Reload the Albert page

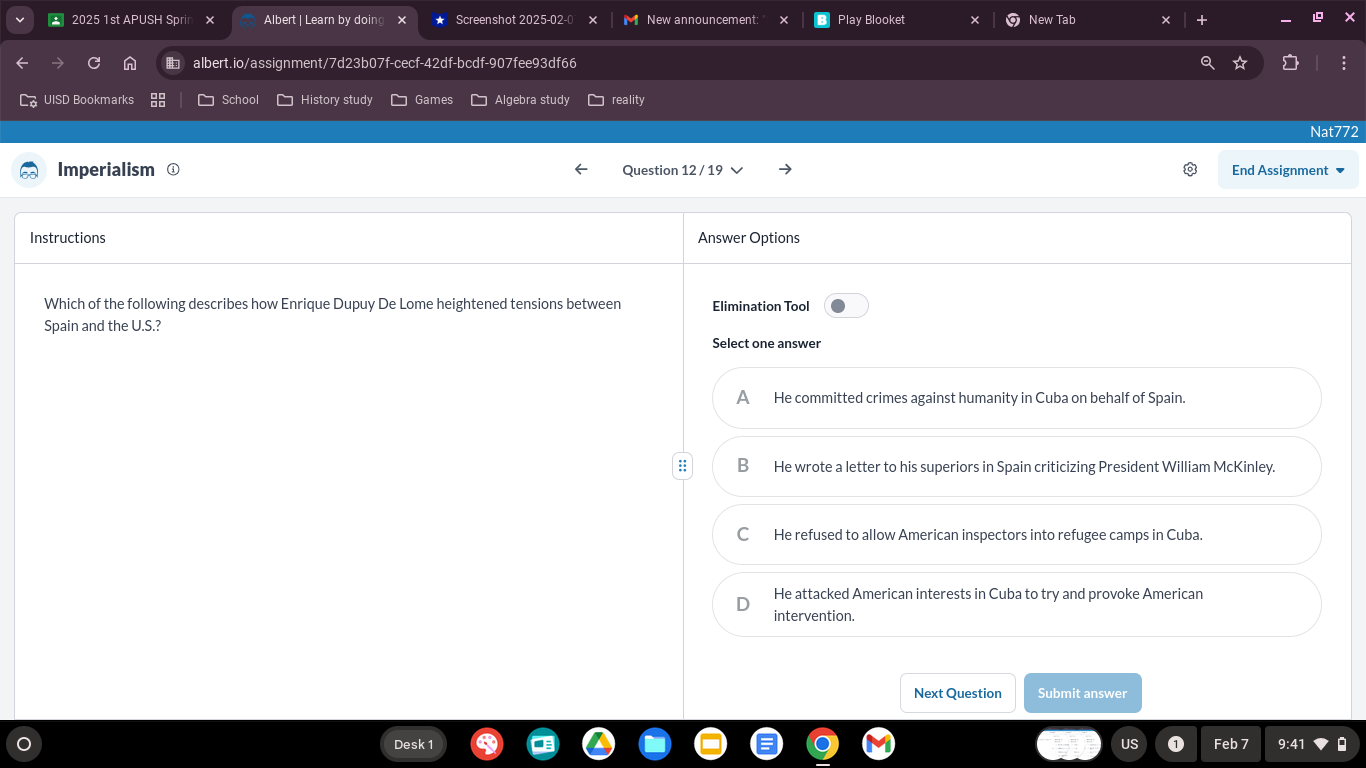94,63
